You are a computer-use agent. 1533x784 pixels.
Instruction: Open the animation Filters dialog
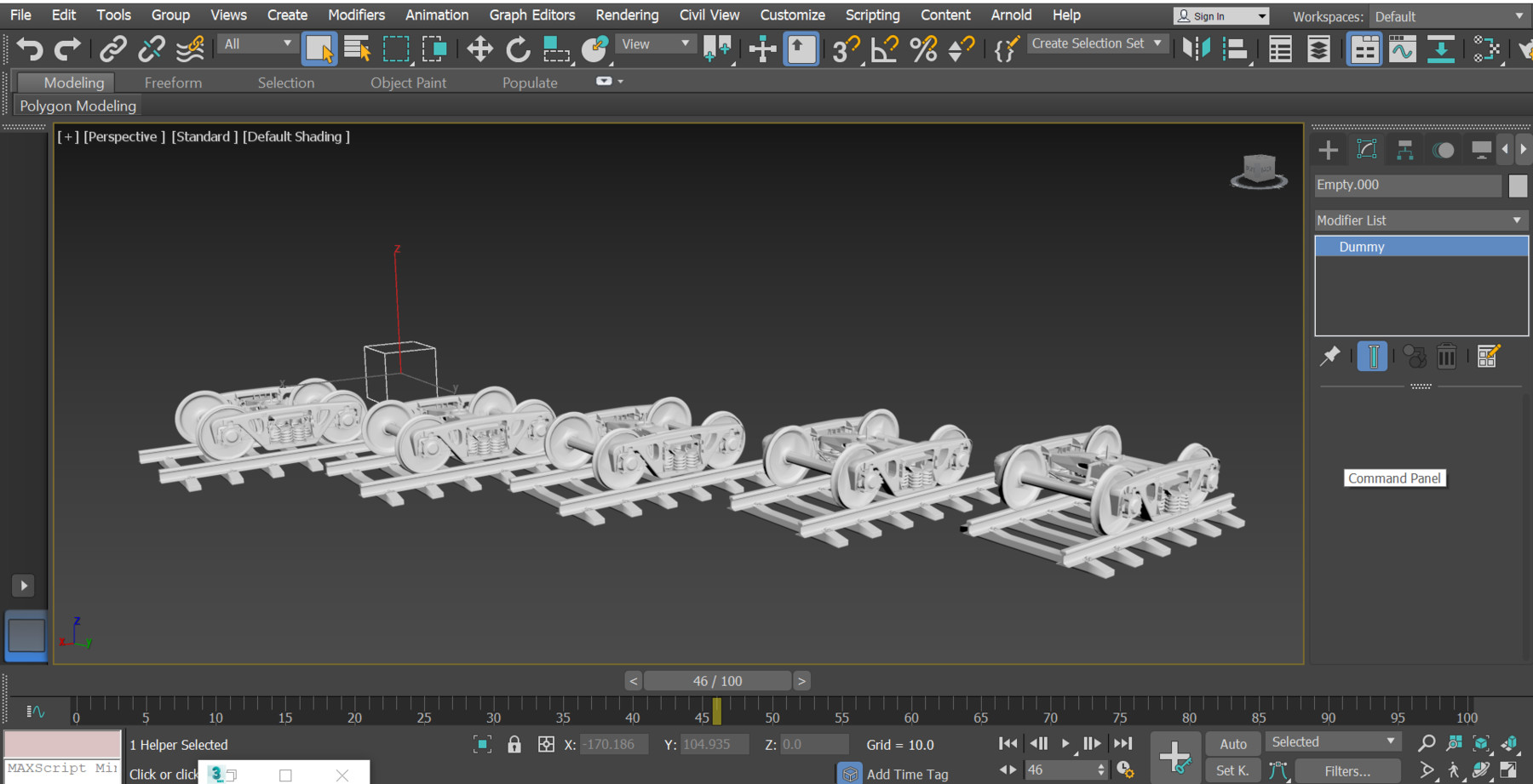tap(1347, 770)
